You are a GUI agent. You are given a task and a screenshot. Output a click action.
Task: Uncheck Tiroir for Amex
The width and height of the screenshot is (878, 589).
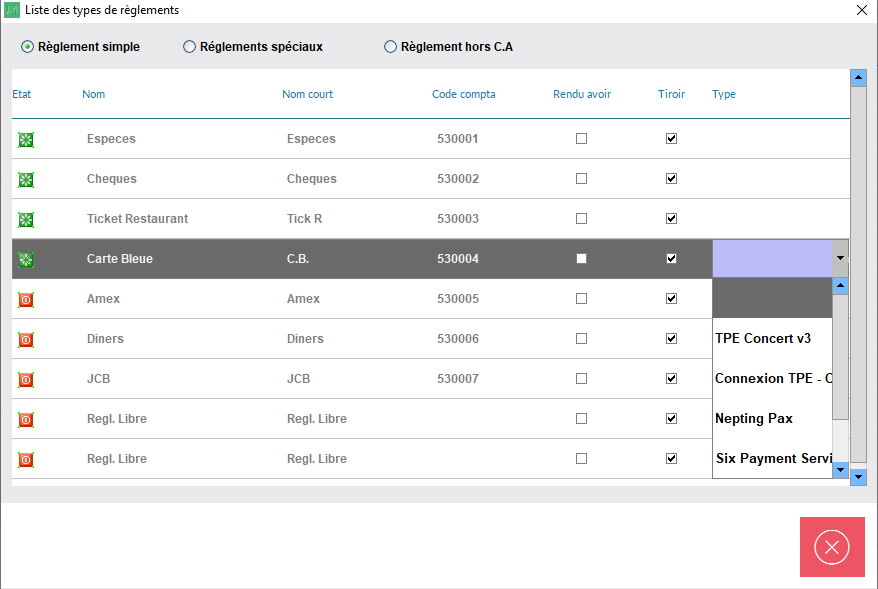pyautogui.click(x=671, y=298)
